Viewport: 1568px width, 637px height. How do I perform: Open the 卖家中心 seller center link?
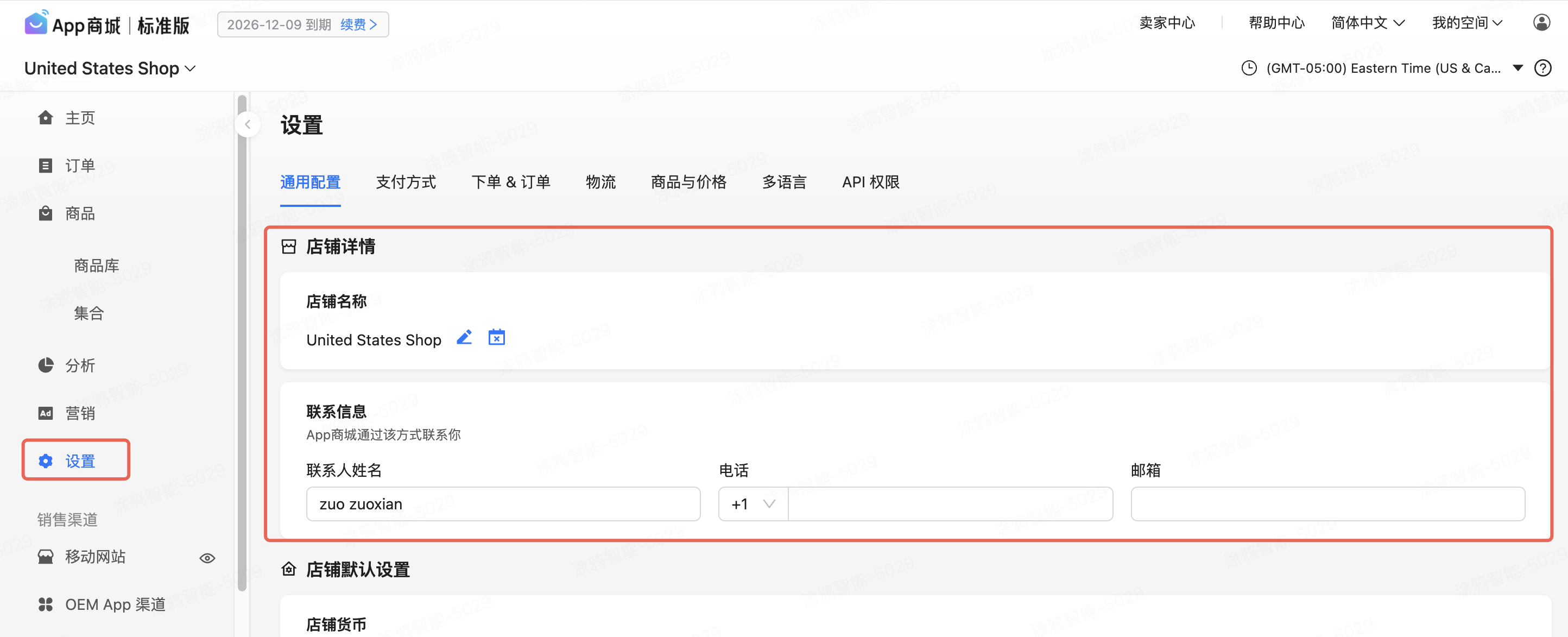1167,23
